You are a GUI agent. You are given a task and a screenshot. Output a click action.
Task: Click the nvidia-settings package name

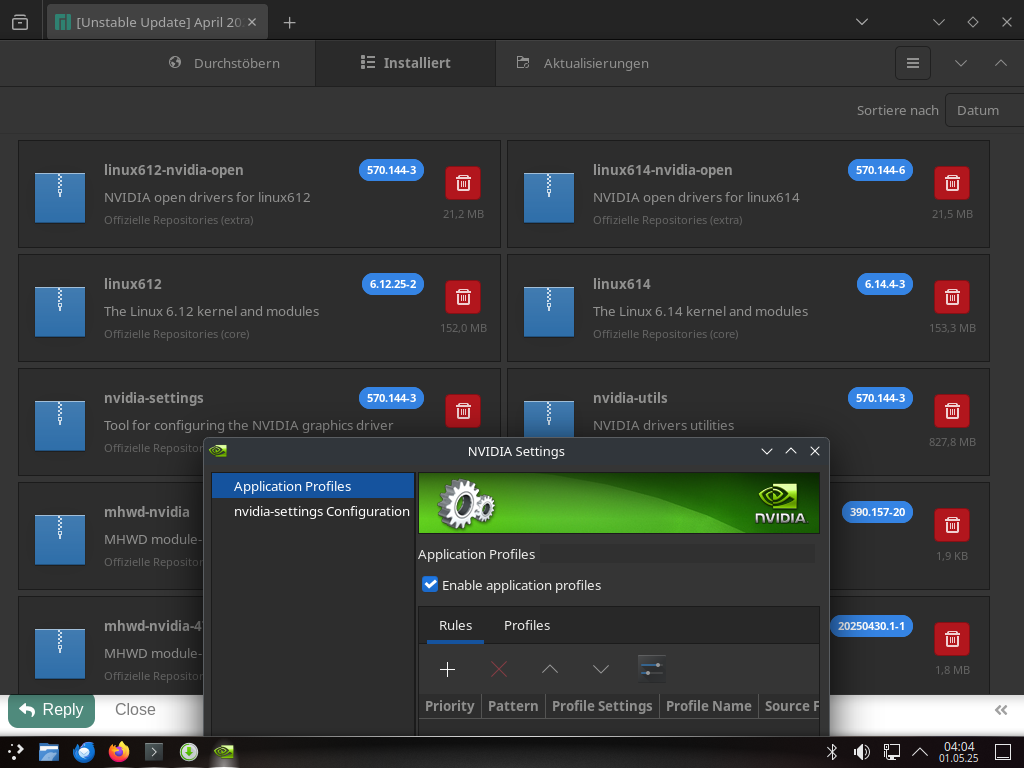pos(153,398)
